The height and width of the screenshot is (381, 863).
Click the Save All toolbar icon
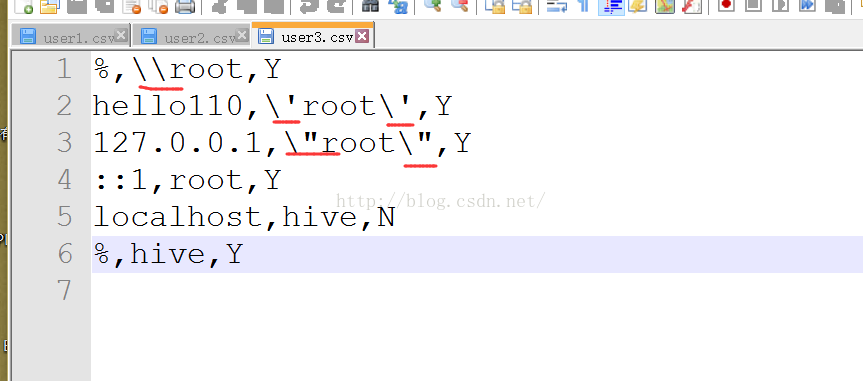[x=105, y=6]
